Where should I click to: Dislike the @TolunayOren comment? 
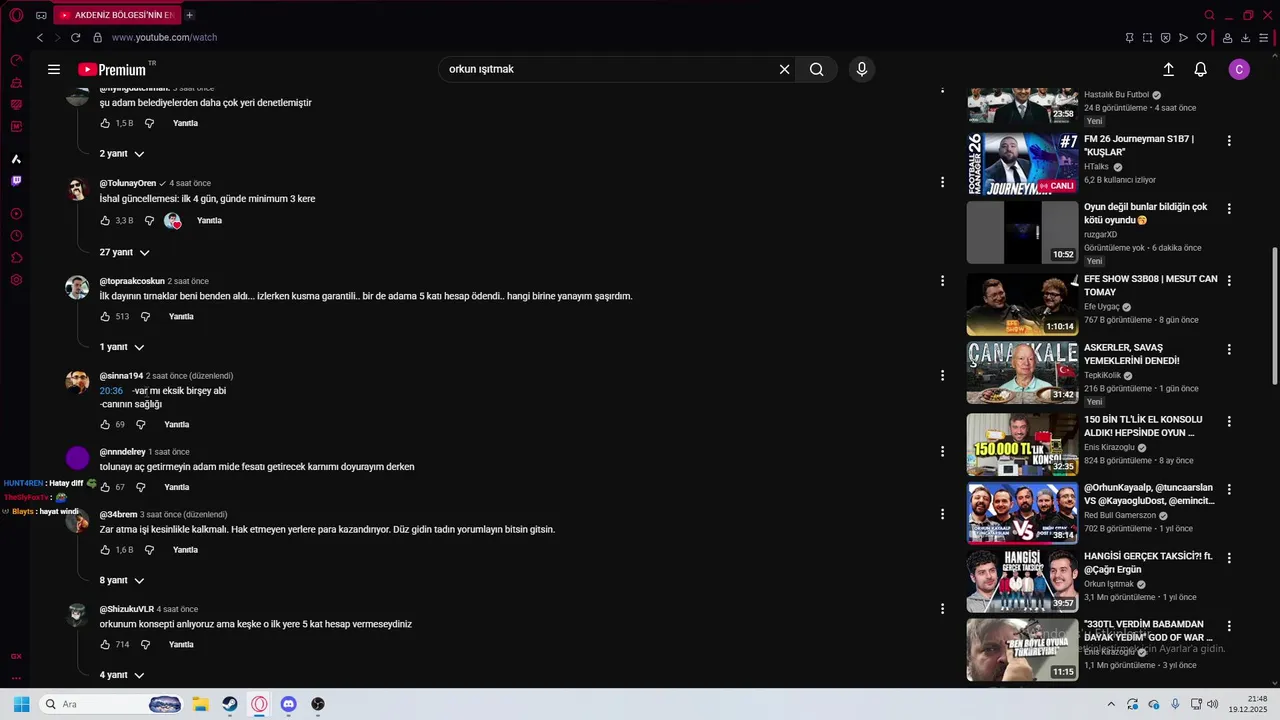[149, 221]
